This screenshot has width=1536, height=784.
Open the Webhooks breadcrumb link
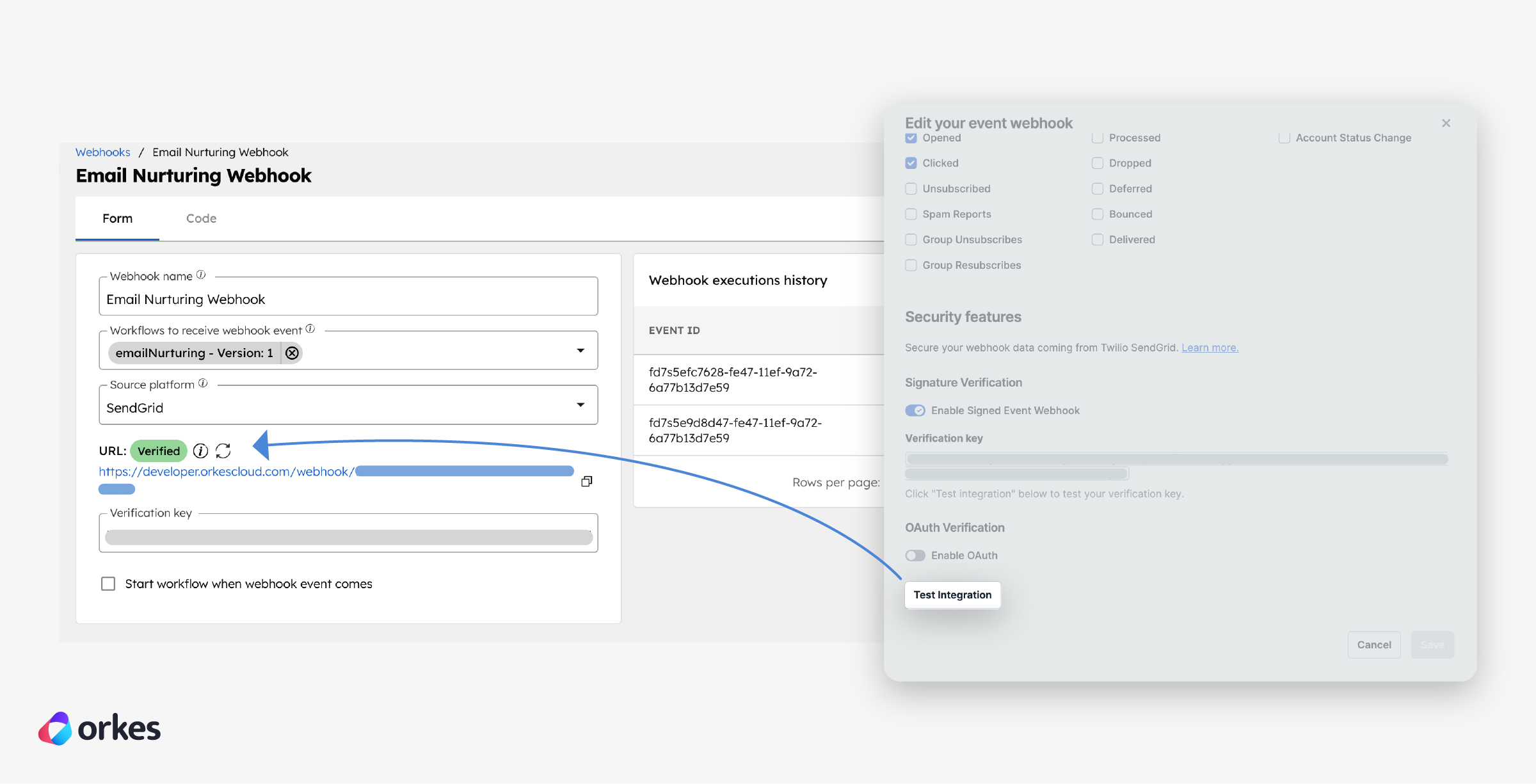click(x=103, y=152)
